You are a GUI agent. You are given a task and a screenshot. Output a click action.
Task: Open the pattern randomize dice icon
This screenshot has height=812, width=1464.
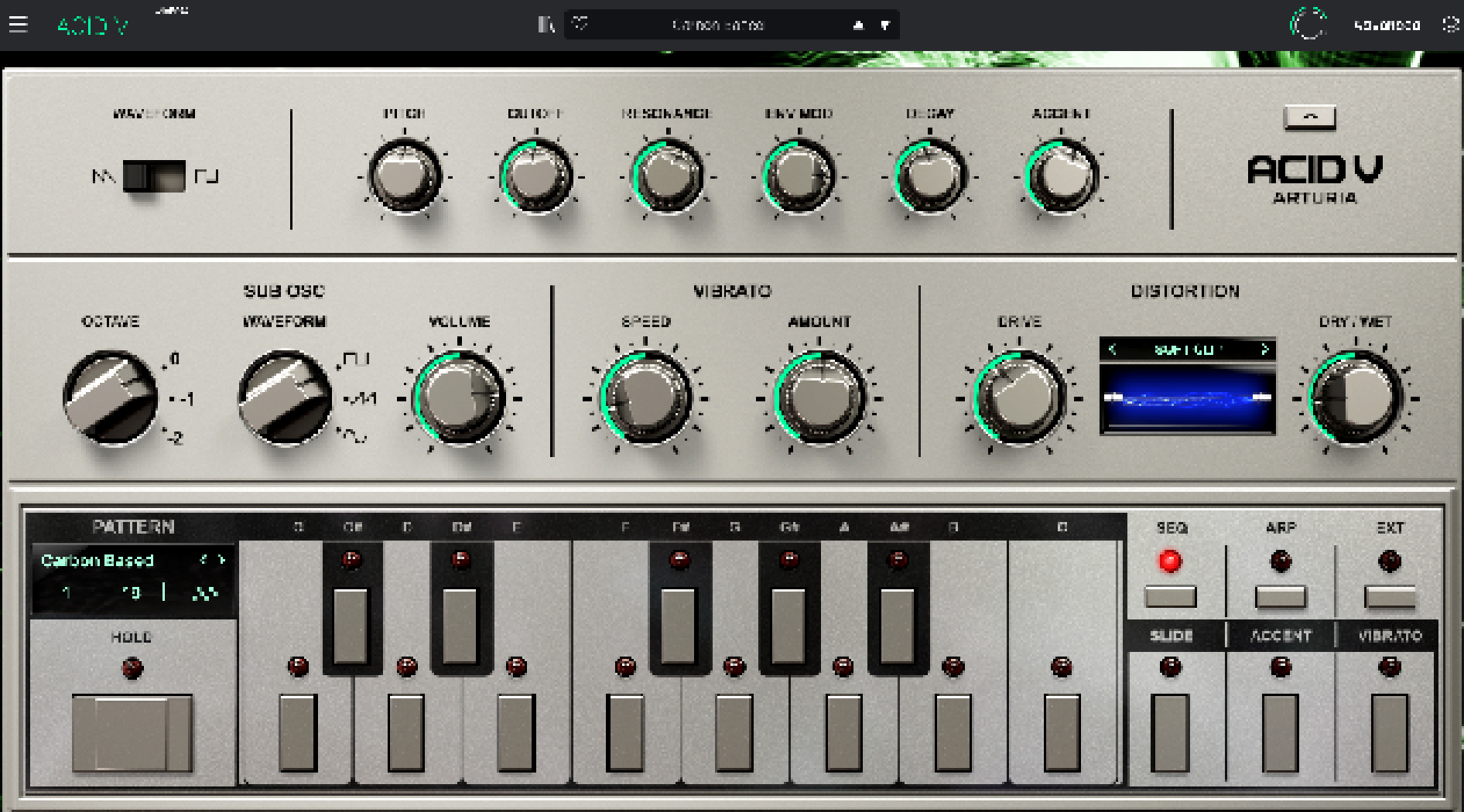pyautogui.click(x=204, y=593)
